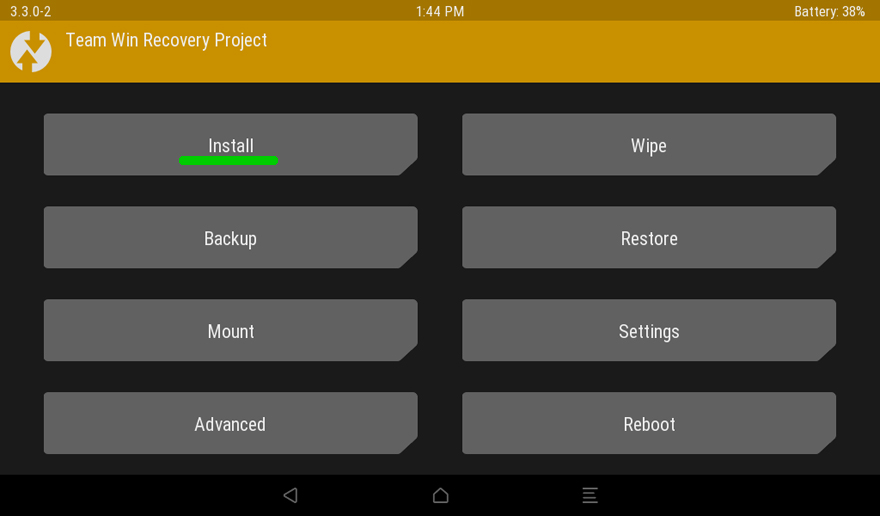The width and height of the screenshot is (880, 516).
Task: Click the TWRP circular logo
Action: [x=31, y=51]
